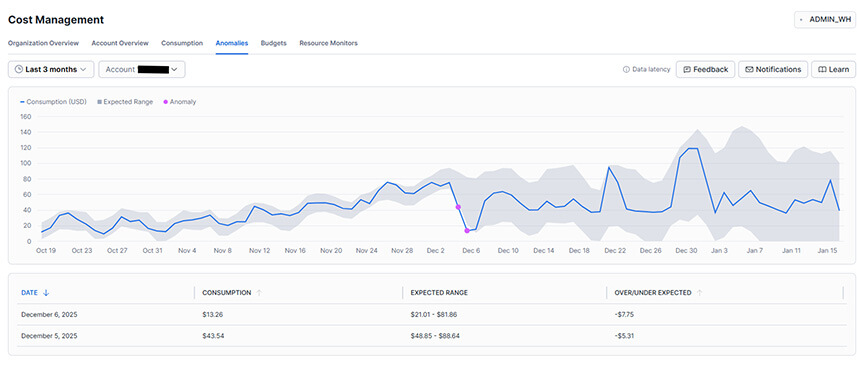Click the Data latency label

click(651, 69)
